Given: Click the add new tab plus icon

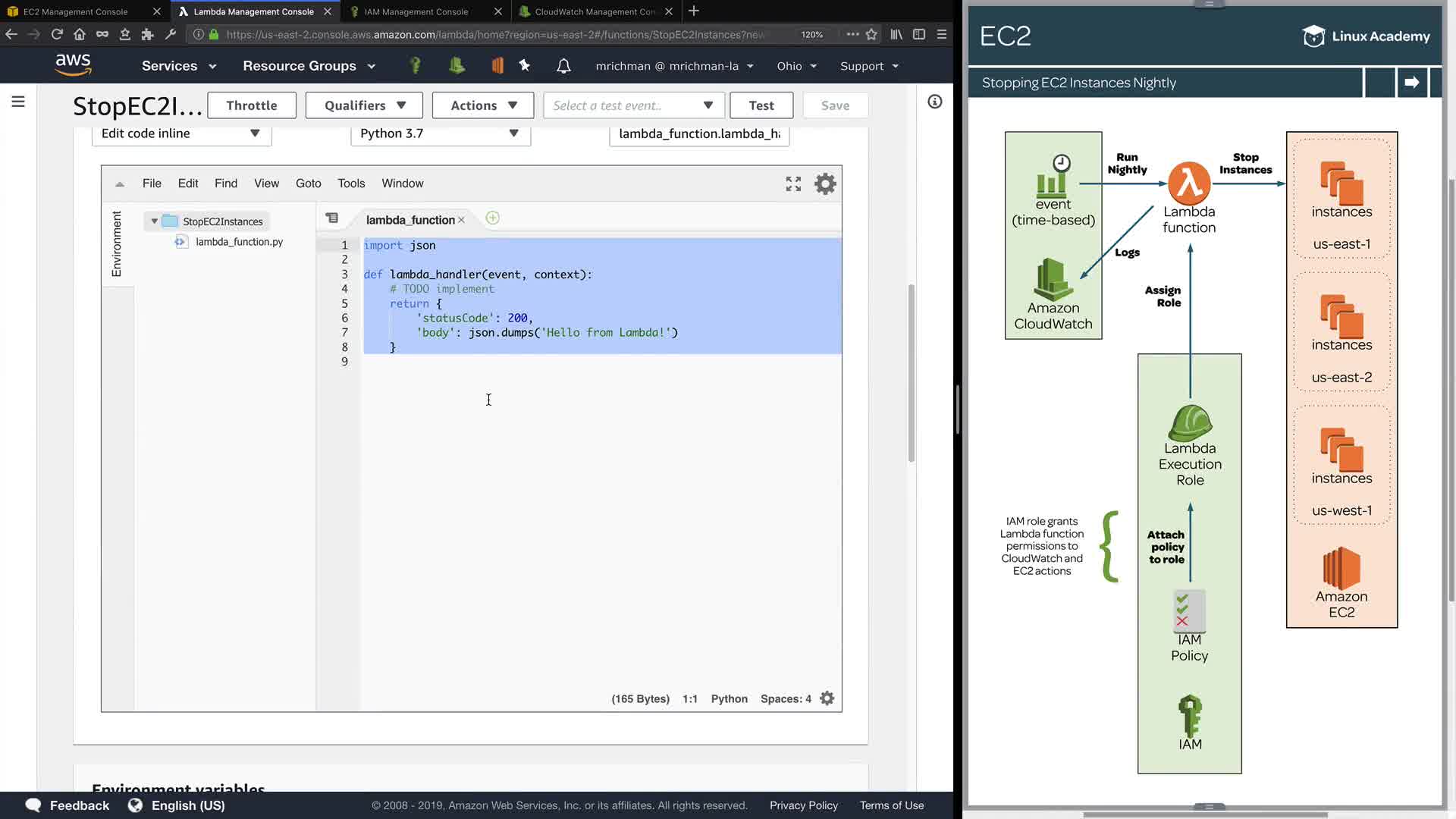Looking at the screenshot, I should tap(492, 218).
